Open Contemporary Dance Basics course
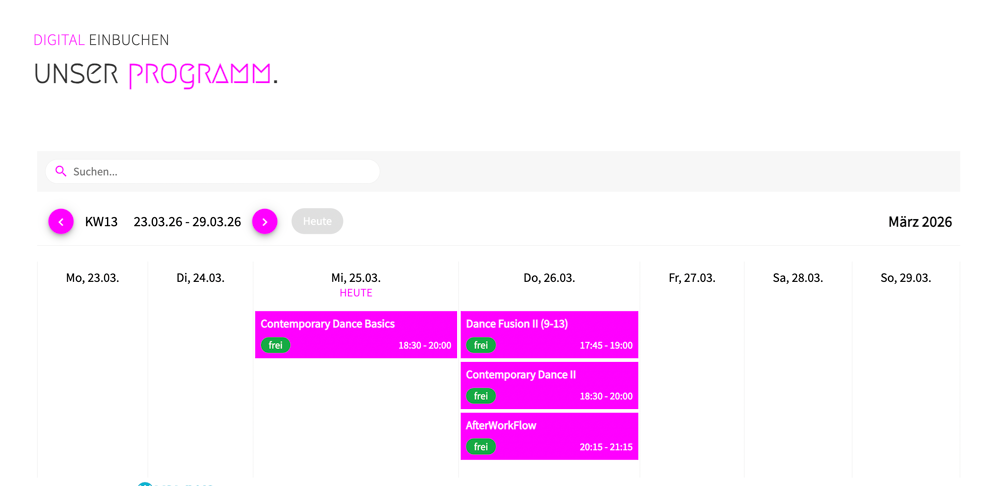The width and height of the screenshot is (1000, 486). click(x=328, y=324)
